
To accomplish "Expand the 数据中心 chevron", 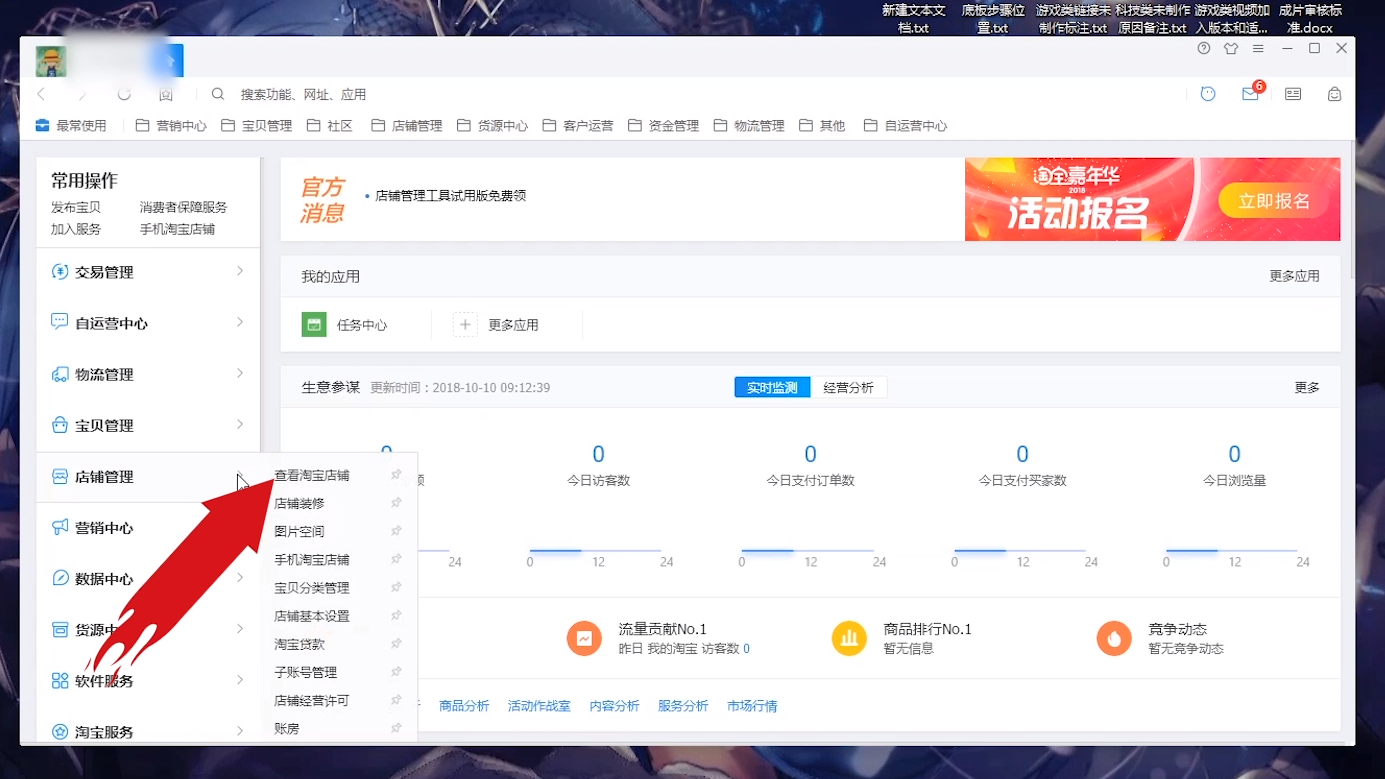I will pos(240,578).
